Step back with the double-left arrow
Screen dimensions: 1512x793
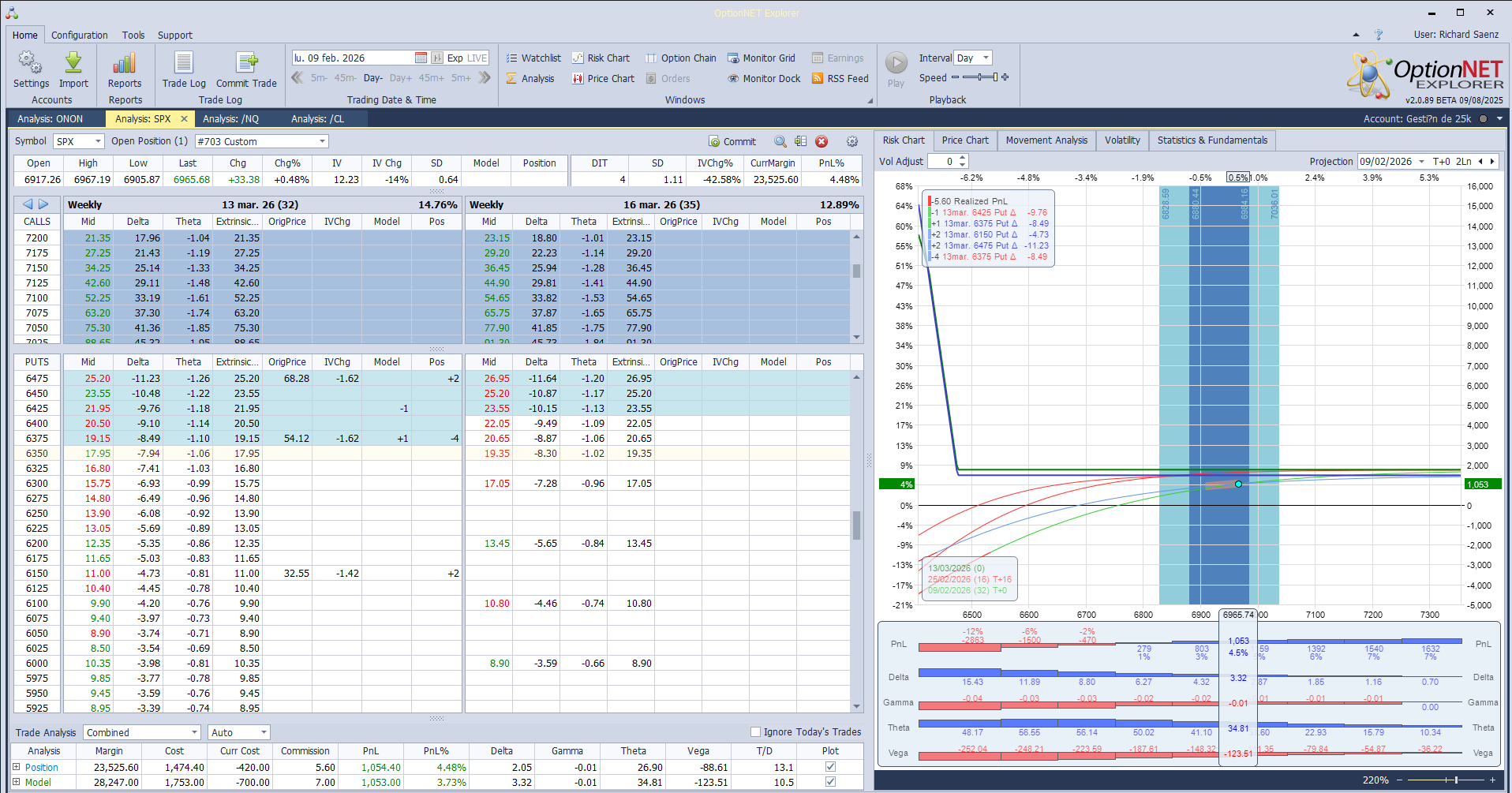tap(298, 77)
